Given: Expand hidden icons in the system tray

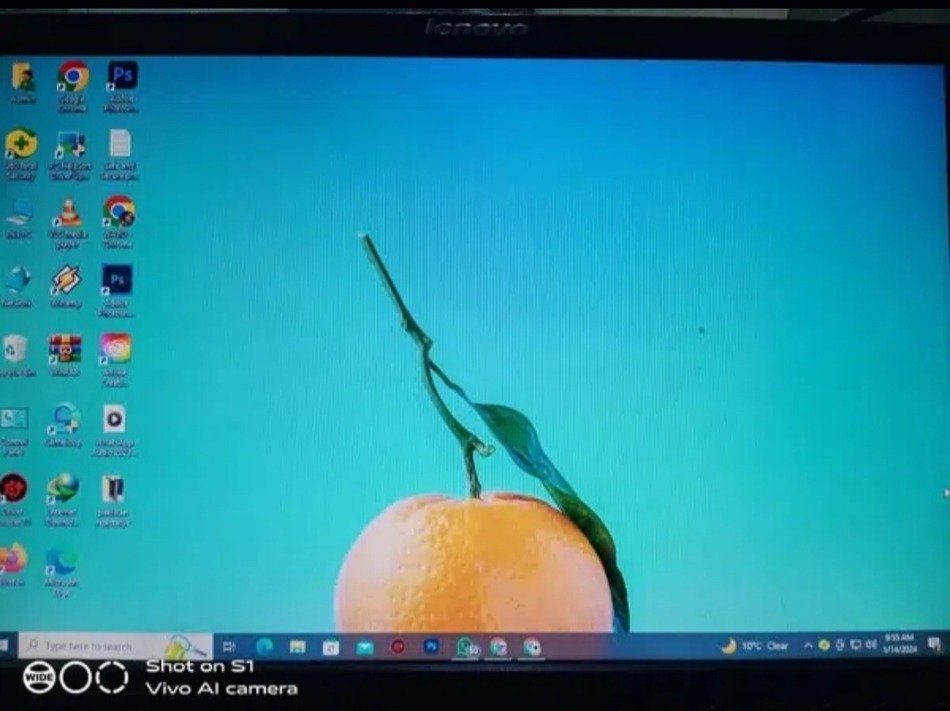Looking at the screenshot, I should [807, 647].
